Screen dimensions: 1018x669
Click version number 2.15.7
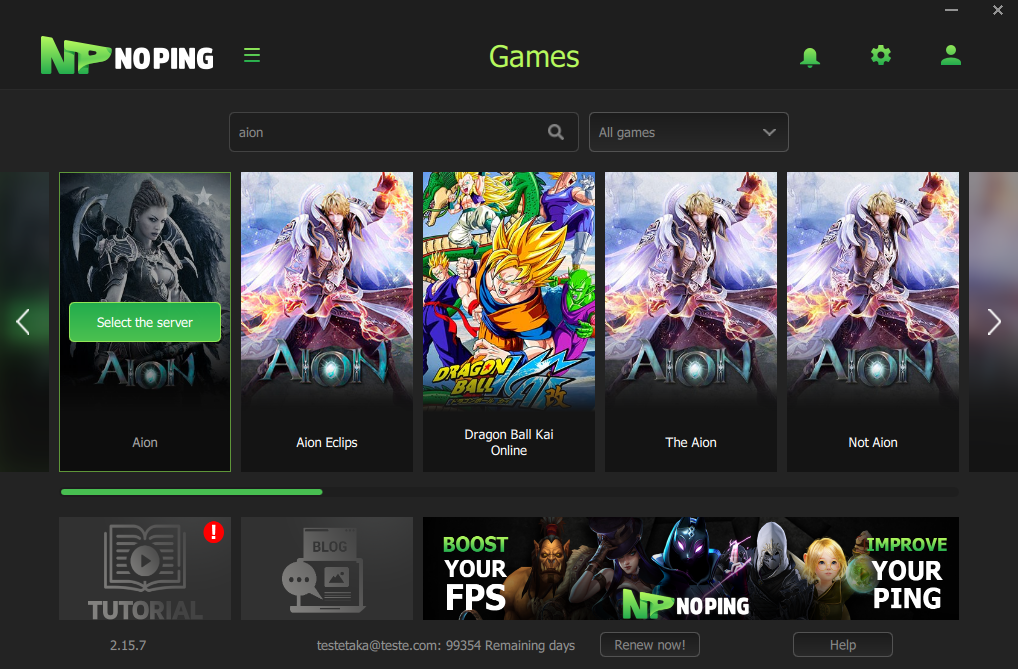(x=128, y=645)
